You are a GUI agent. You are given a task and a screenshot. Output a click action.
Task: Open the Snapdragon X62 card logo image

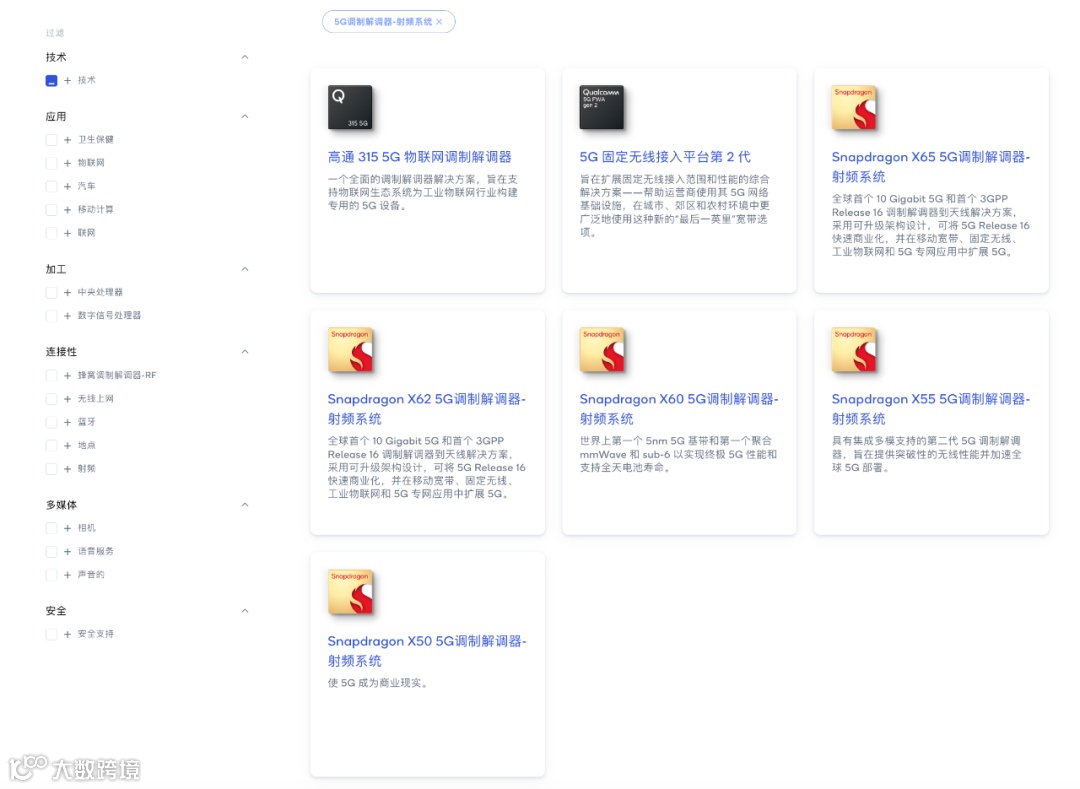[x=350, y=350]
